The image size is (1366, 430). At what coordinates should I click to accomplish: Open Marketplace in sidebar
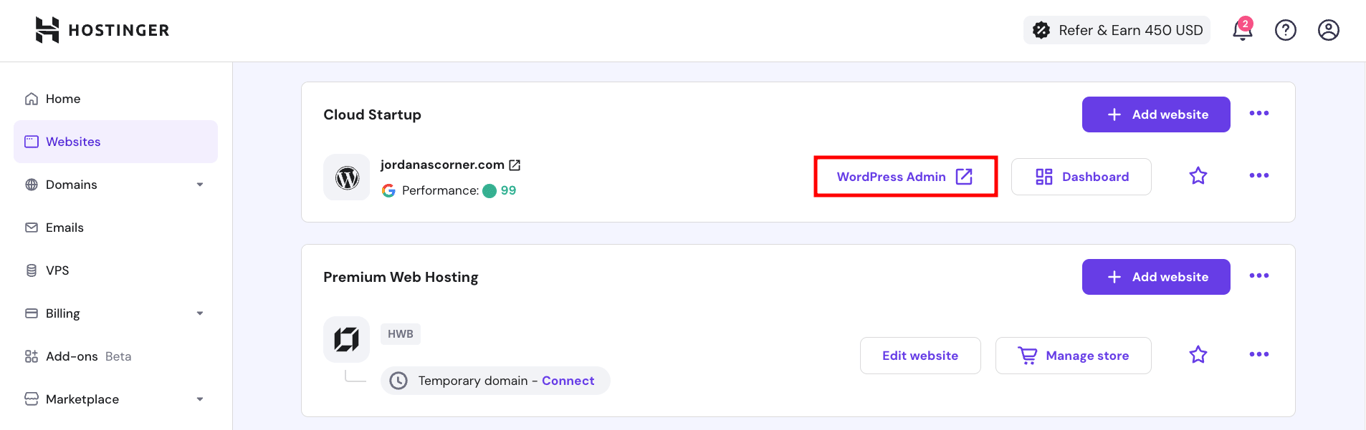116,400
